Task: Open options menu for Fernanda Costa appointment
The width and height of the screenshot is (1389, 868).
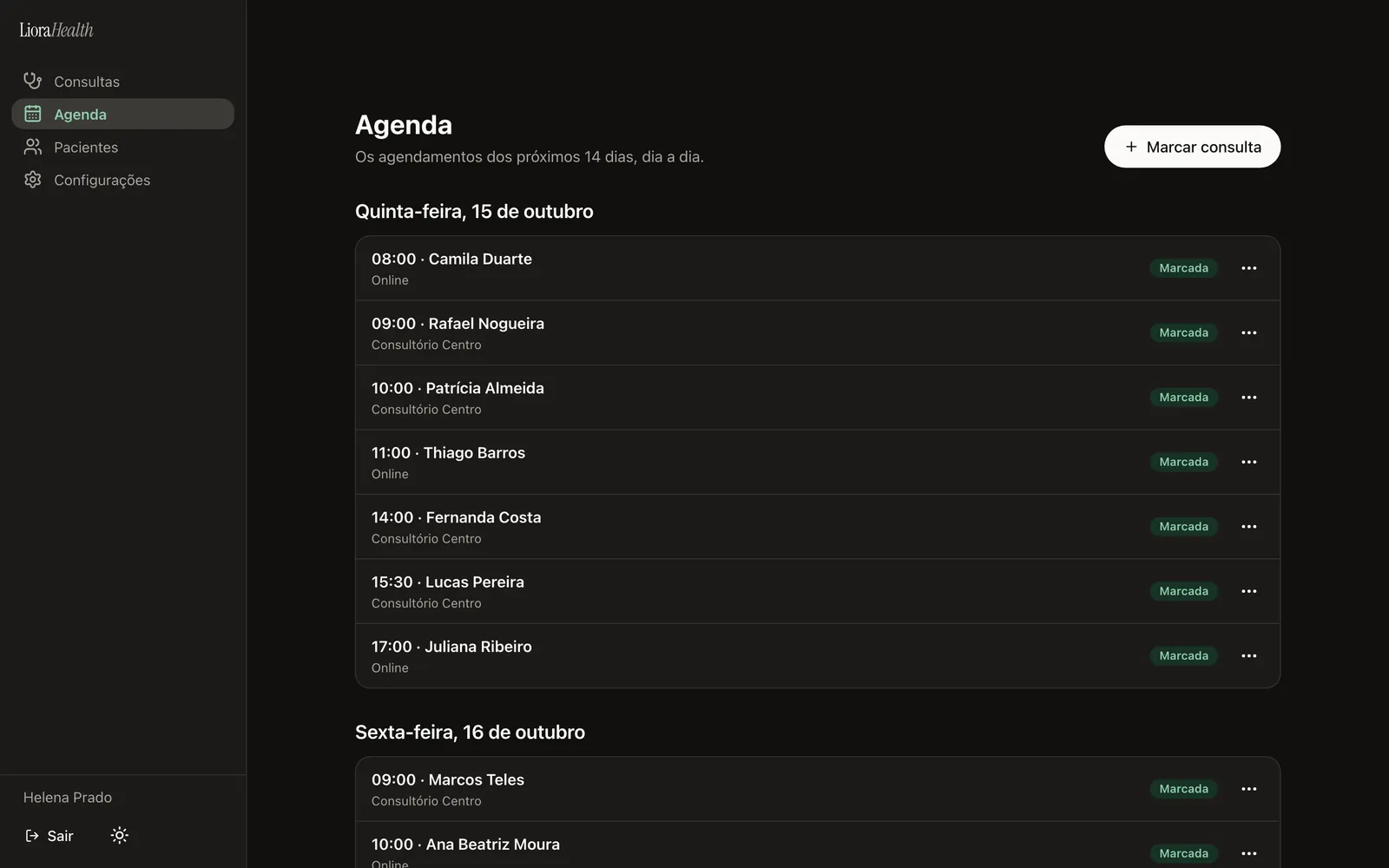Action: [1249, 527]
